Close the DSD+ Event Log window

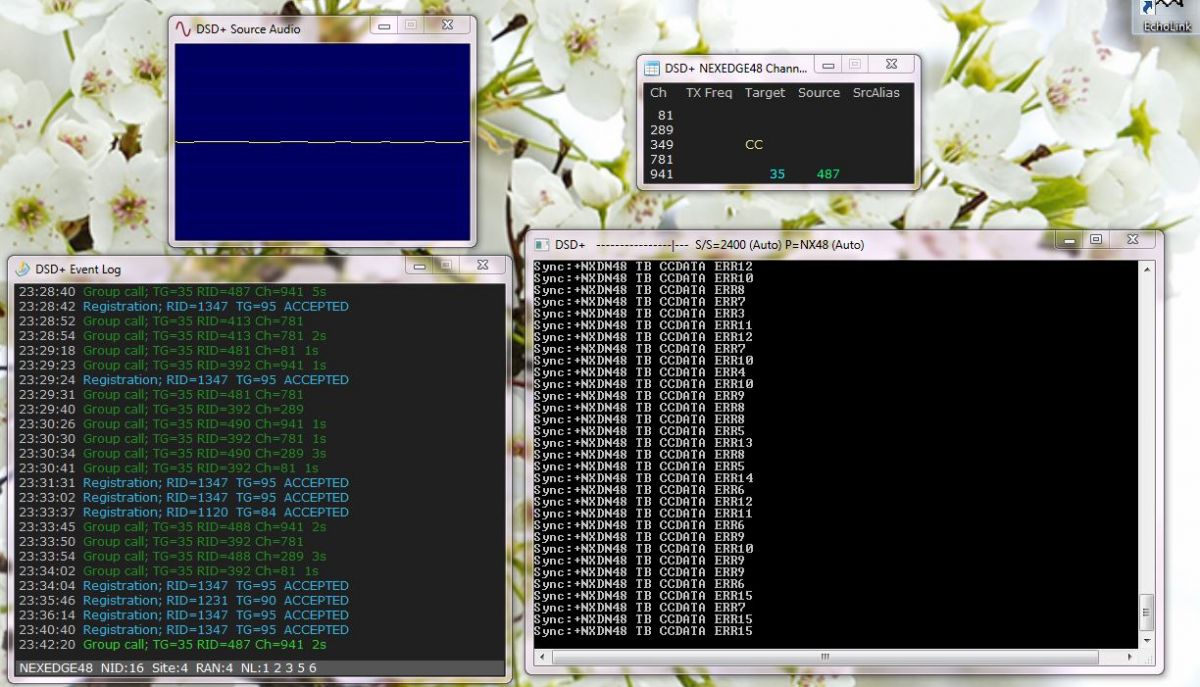point(482,265)
